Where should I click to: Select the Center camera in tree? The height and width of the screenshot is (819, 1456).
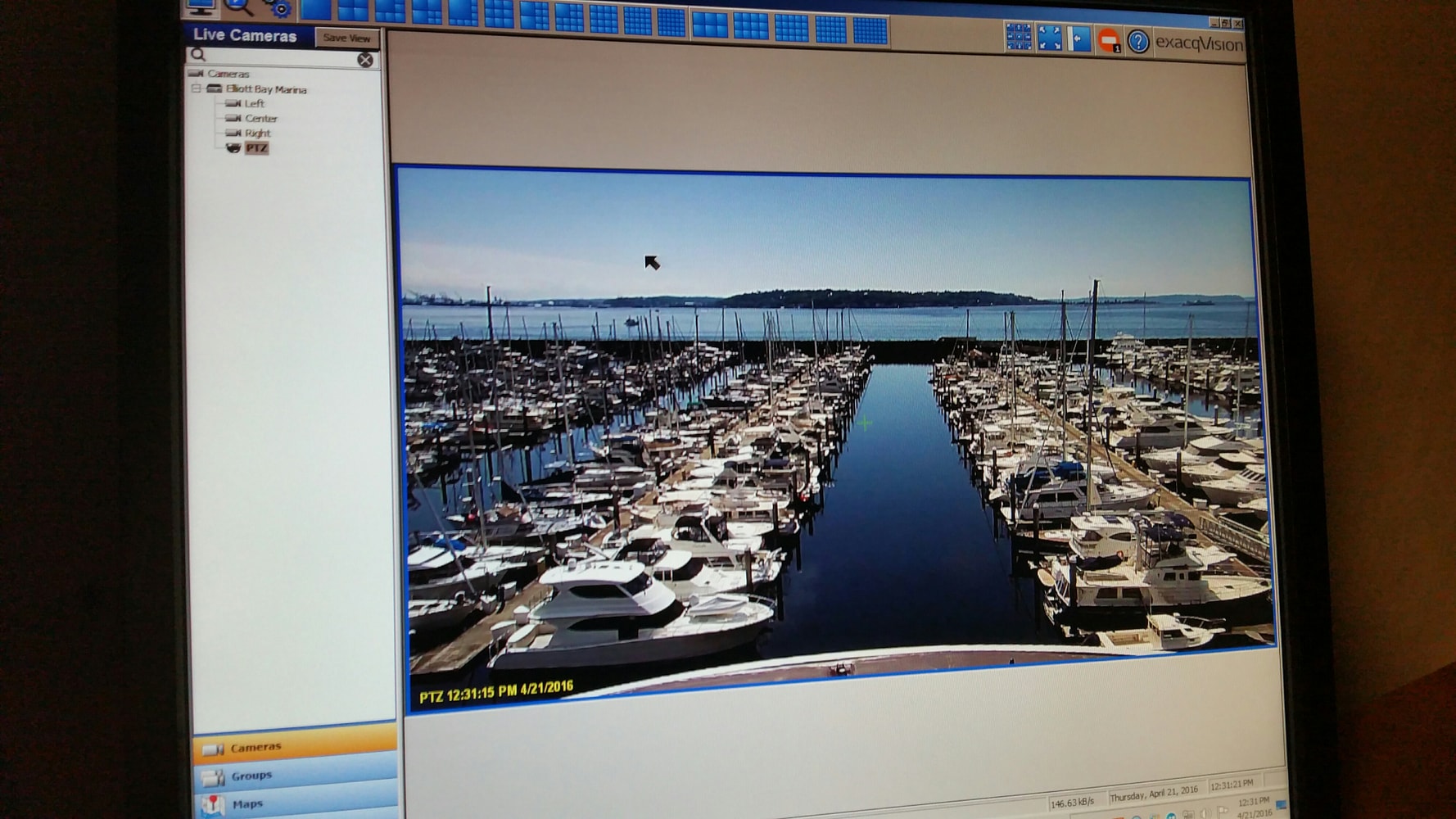[260, 118]
